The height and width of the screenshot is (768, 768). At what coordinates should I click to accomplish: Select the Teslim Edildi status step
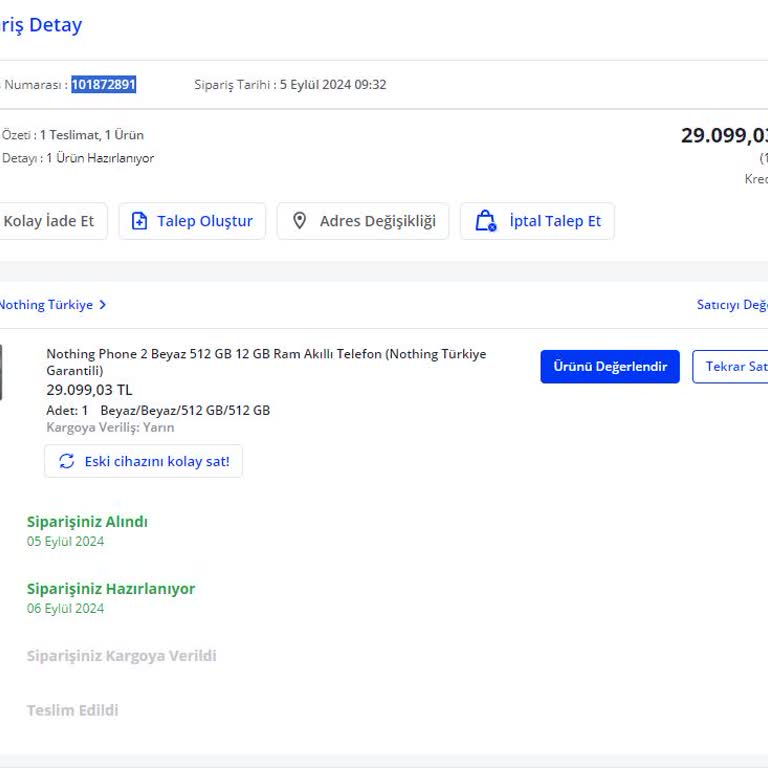72,710
